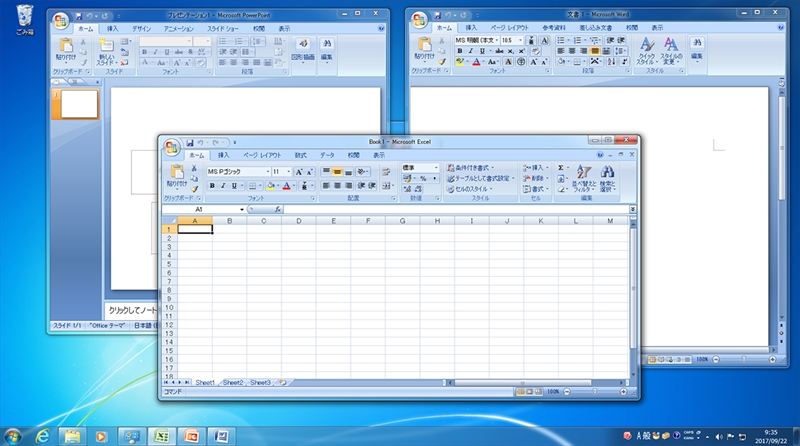Click the Save icon in Excel quick access toolbar
Image resolution: width=800 pixels, height=446 pixels.
[190, 143]
